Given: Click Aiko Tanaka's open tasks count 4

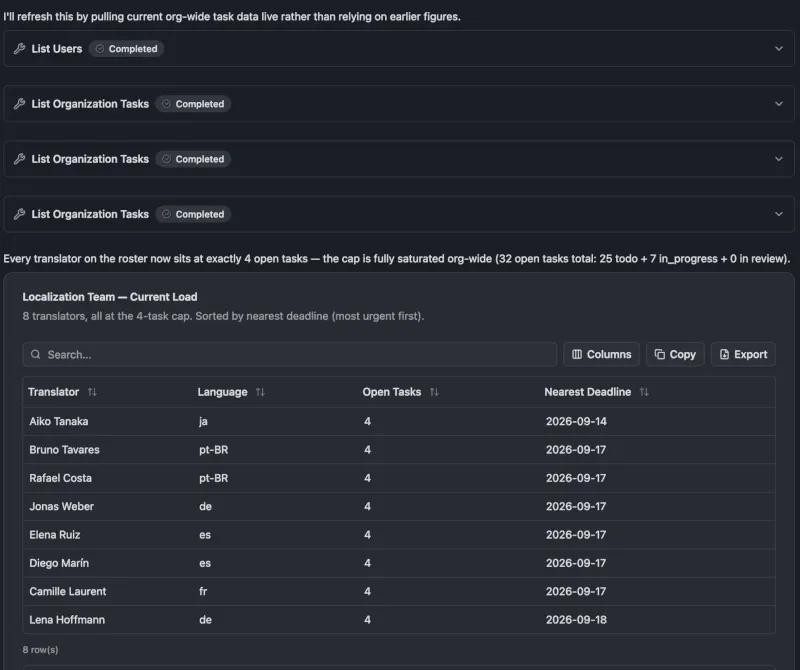Looking at the screenshot, I should click(x=367, y=421).
